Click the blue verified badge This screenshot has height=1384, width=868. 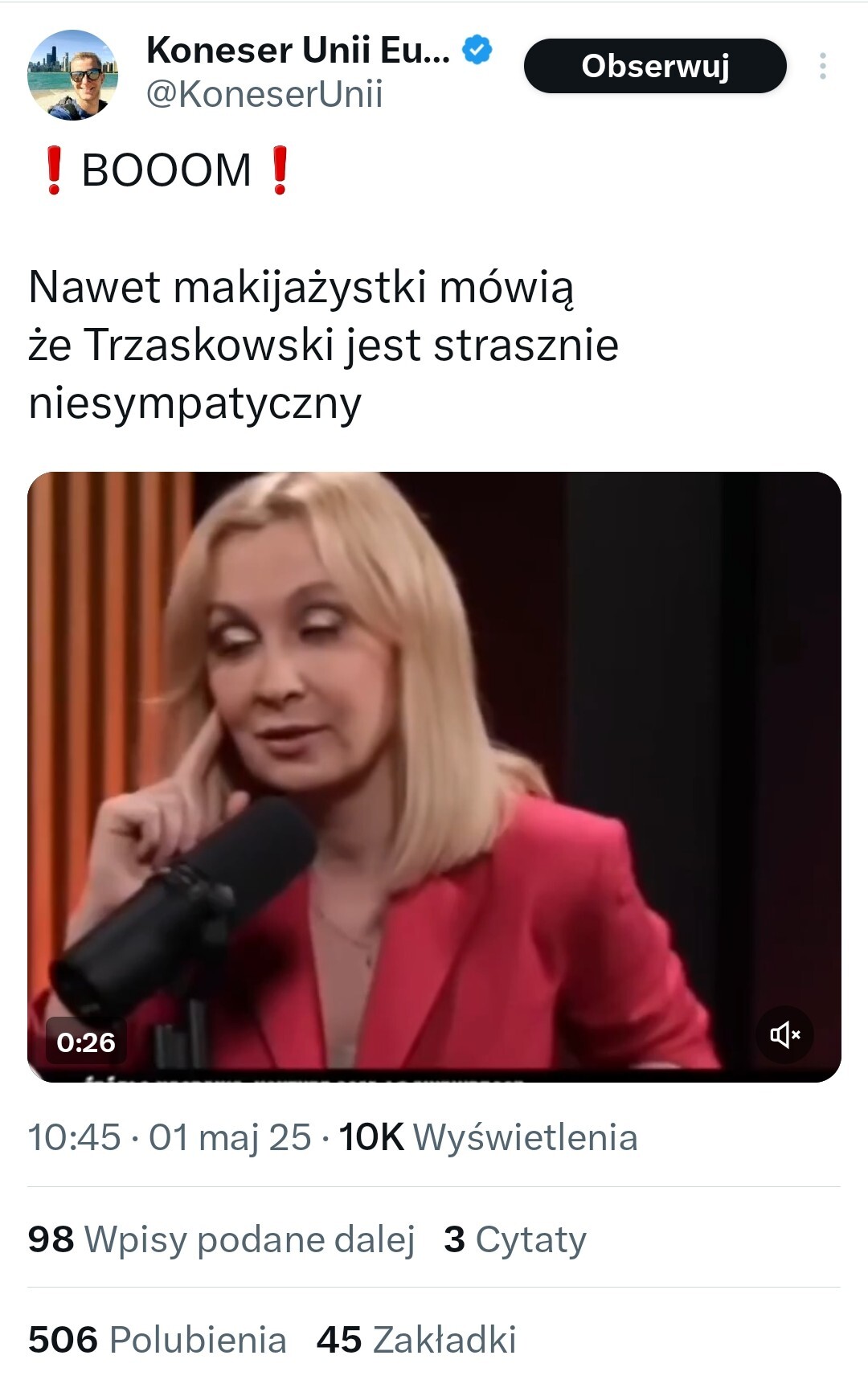(477, 50)
